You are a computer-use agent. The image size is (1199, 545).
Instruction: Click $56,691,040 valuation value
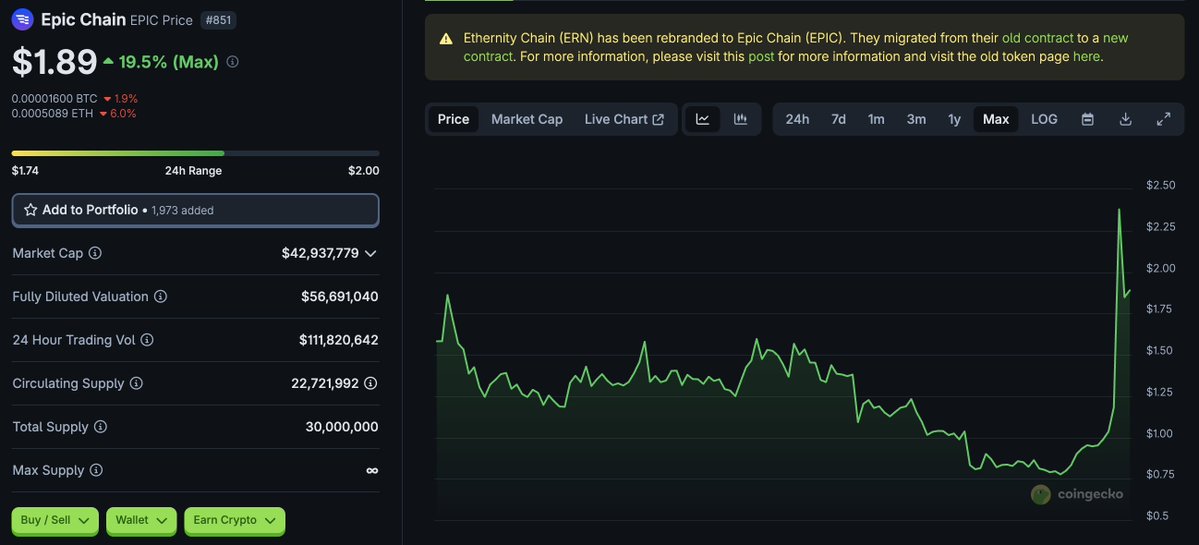tap(340, 297)
